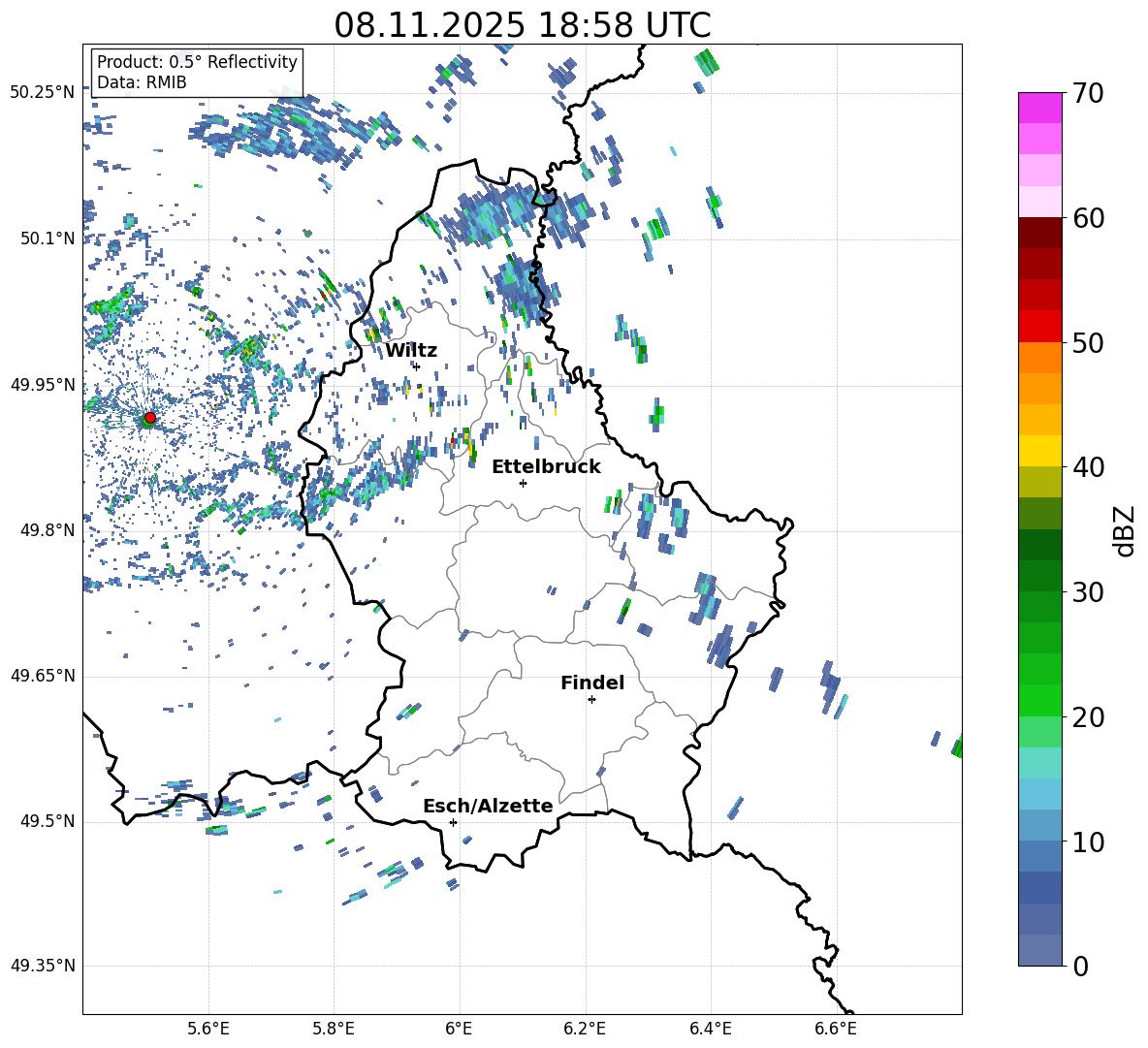1148x1048 pixels.
Task: Select the Findel station label
Action: point(592,683)
